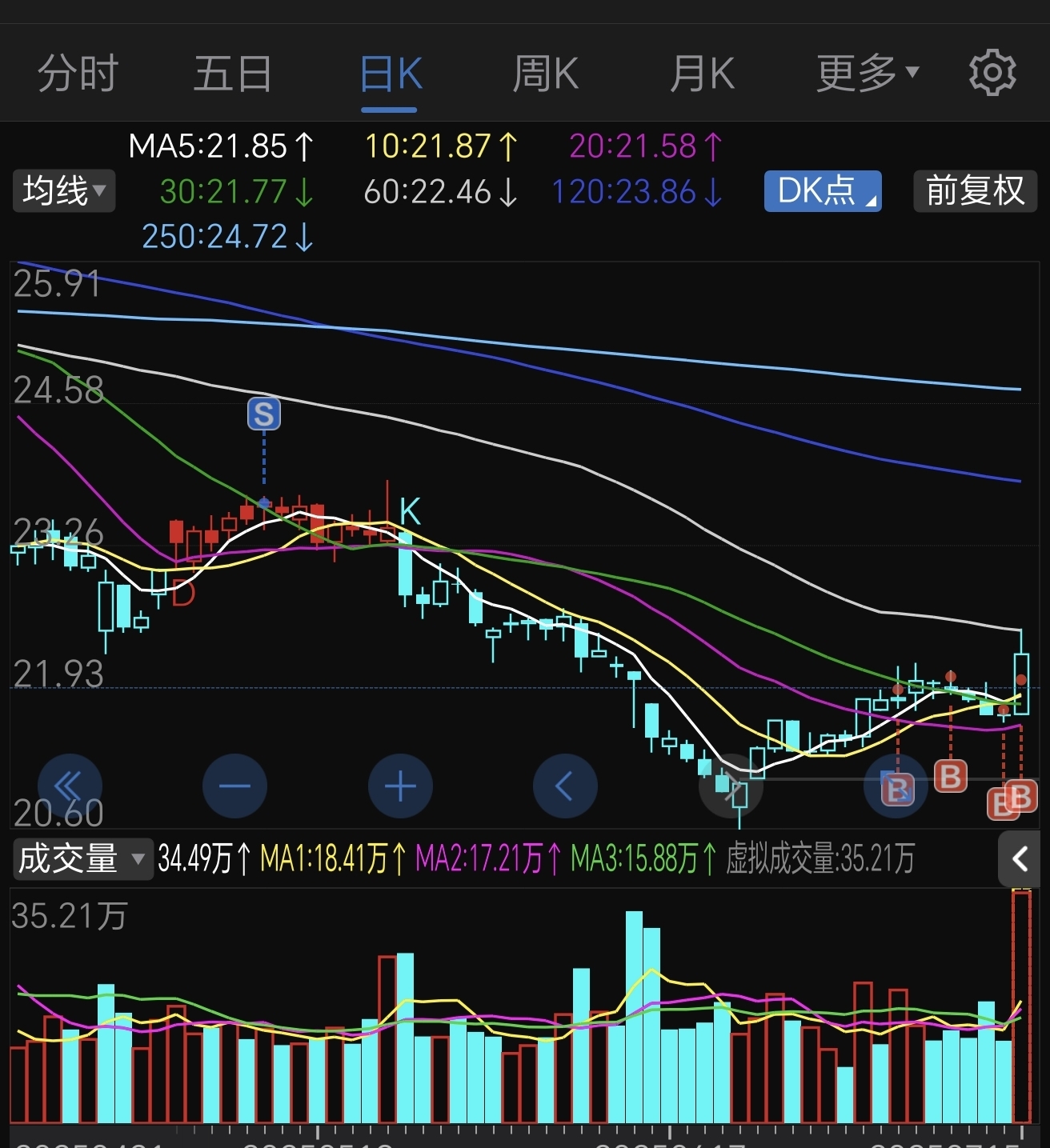Open the 五日 five-day chart tab
The image size is (1050, 1148).
[x=234, y=74]
